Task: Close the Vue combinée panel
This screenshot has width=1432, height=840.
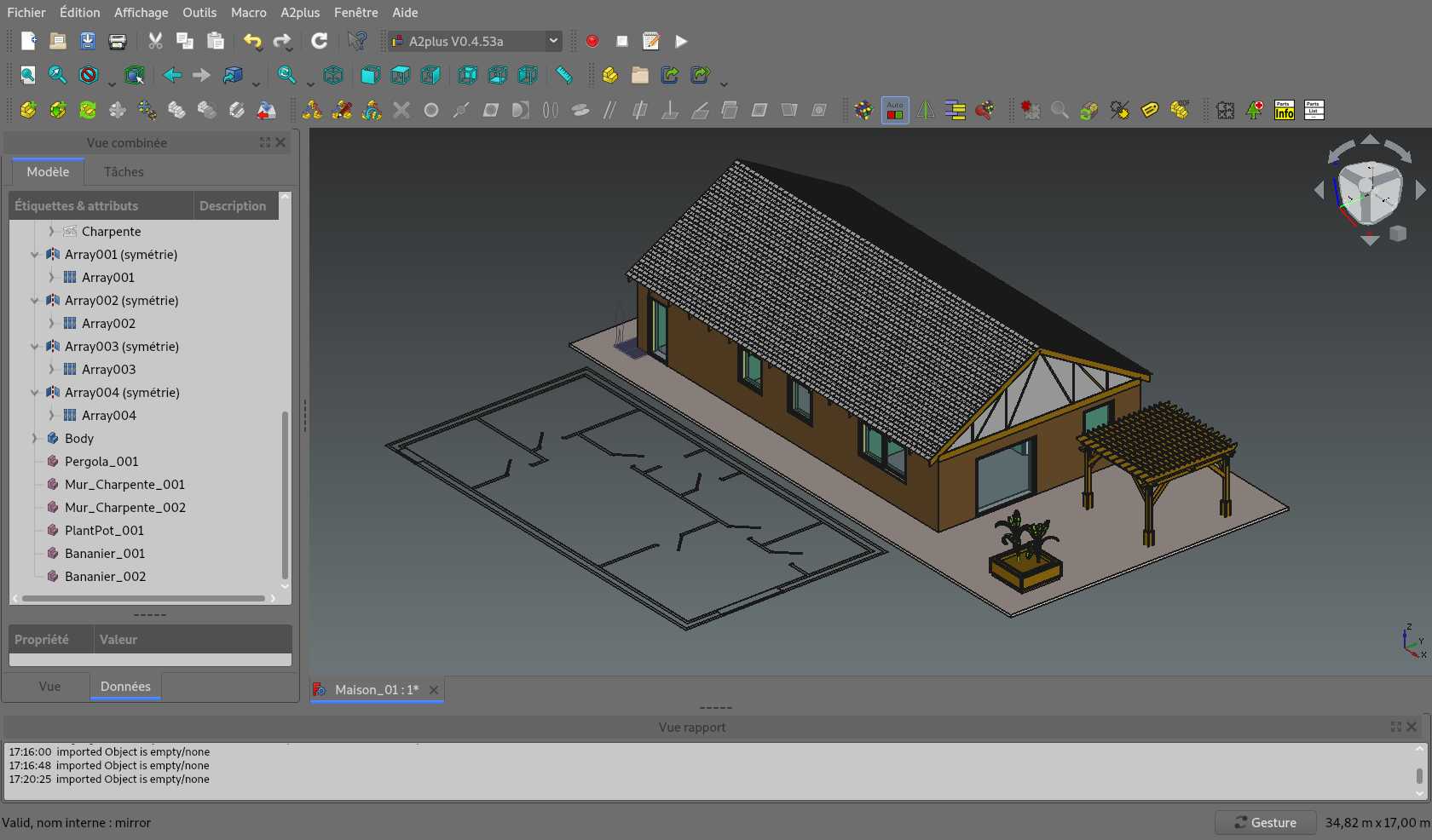Action: 280,142
